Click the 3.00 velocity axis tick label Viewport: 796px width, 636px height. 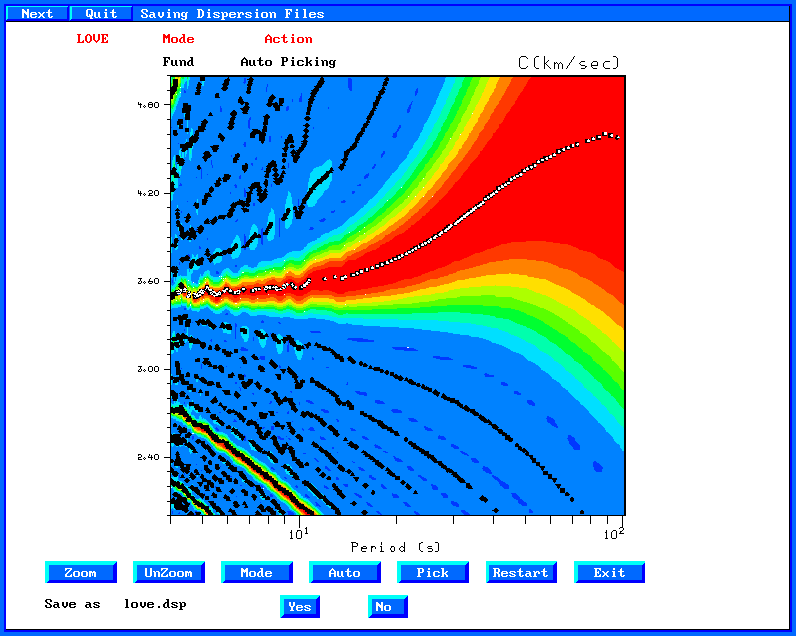point(148,369)
